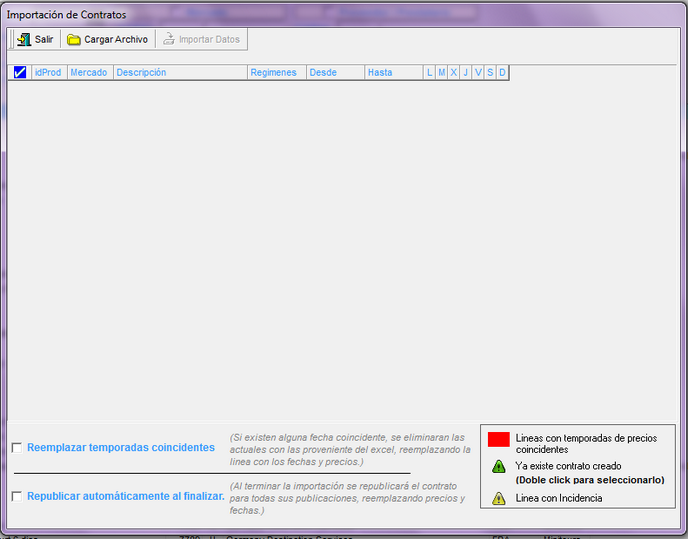This screenshot has width=688, height=539.
Task: Click the Descripción column header
Action: click(180, 72)
